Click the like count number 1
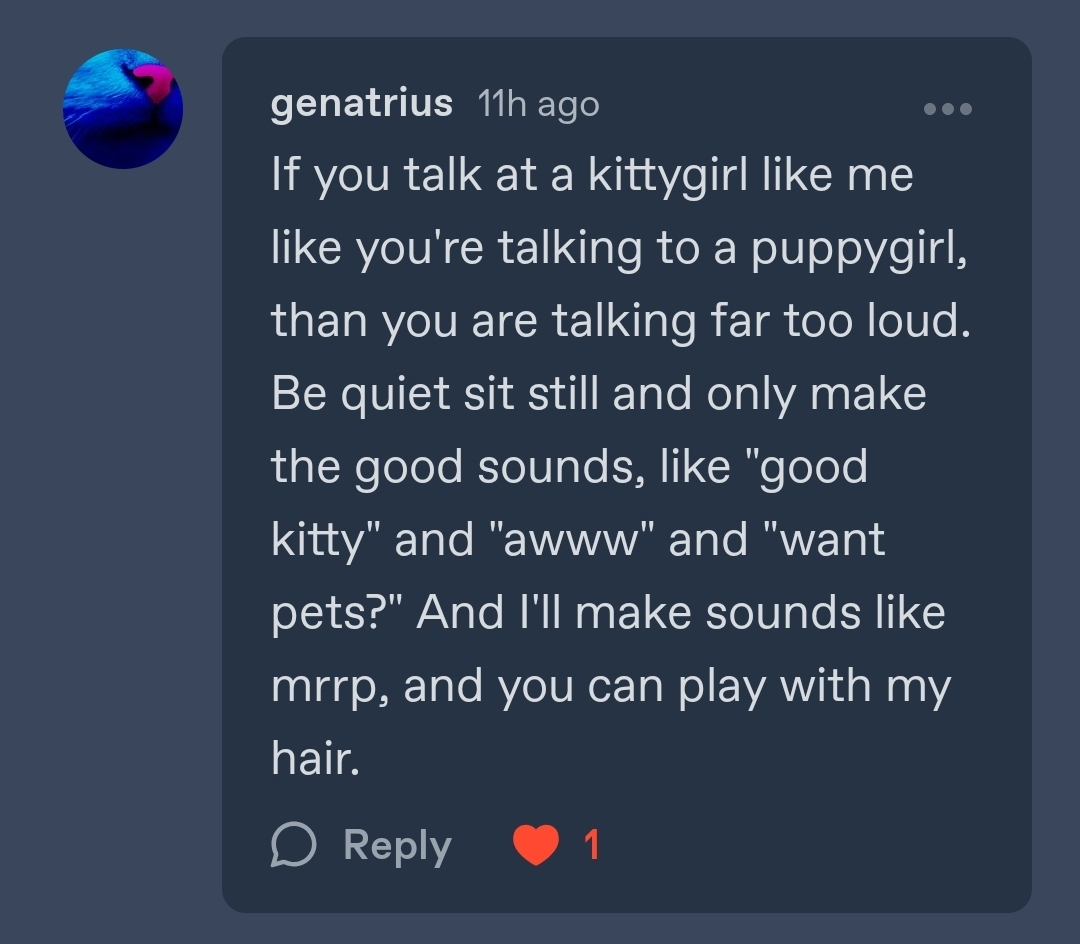1080x944 pixels. coord(591,846)
